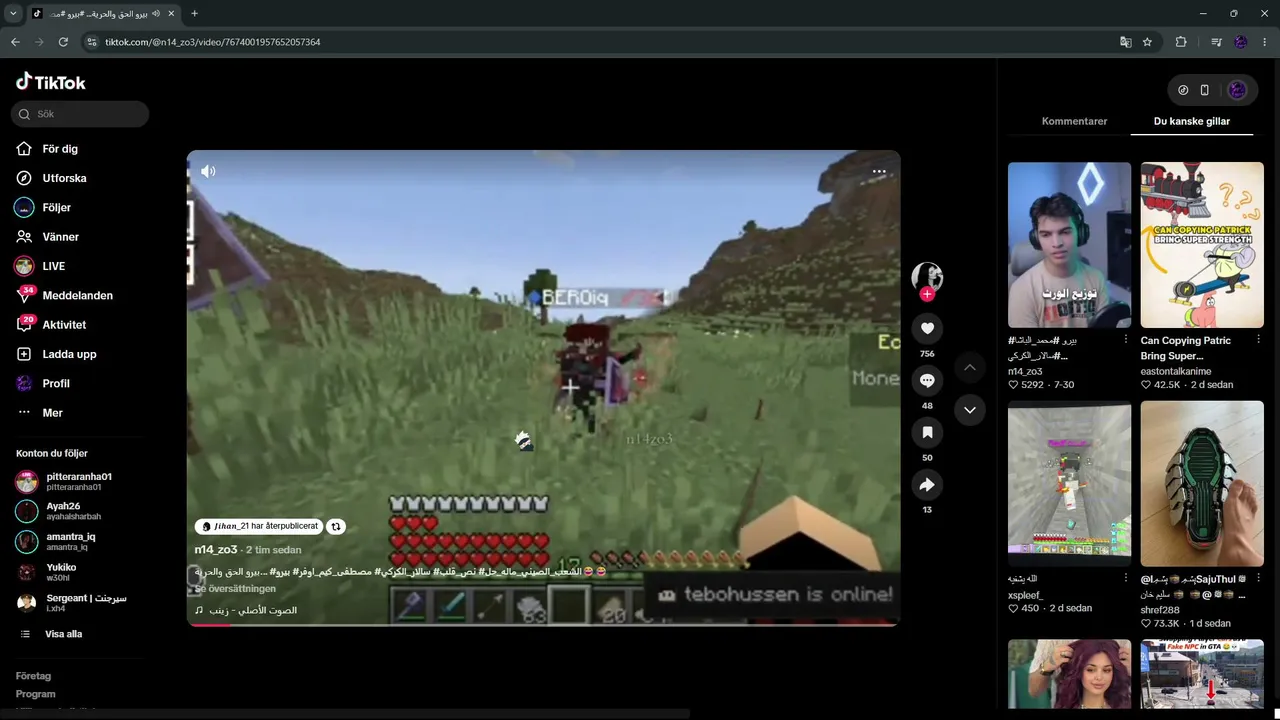Click the Program footer link
Screen dimensions: 1280x720
[35, 694]
